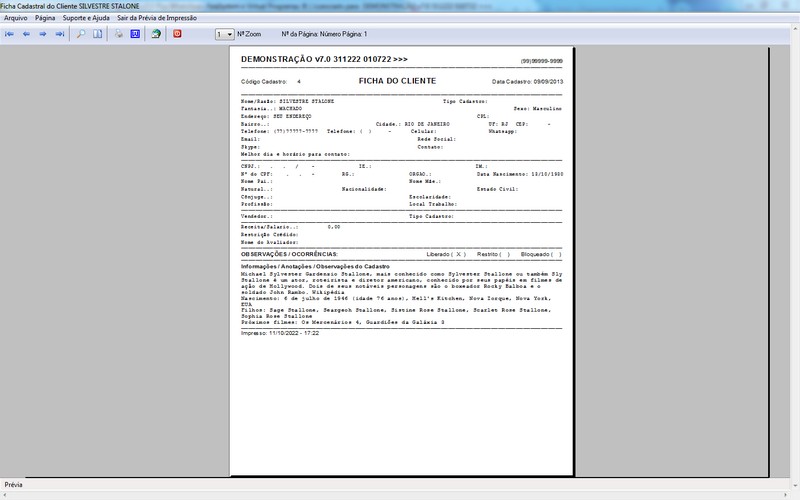Open the Página menu
This screenshot has height=500, width=800.
[x=45, y=18]
